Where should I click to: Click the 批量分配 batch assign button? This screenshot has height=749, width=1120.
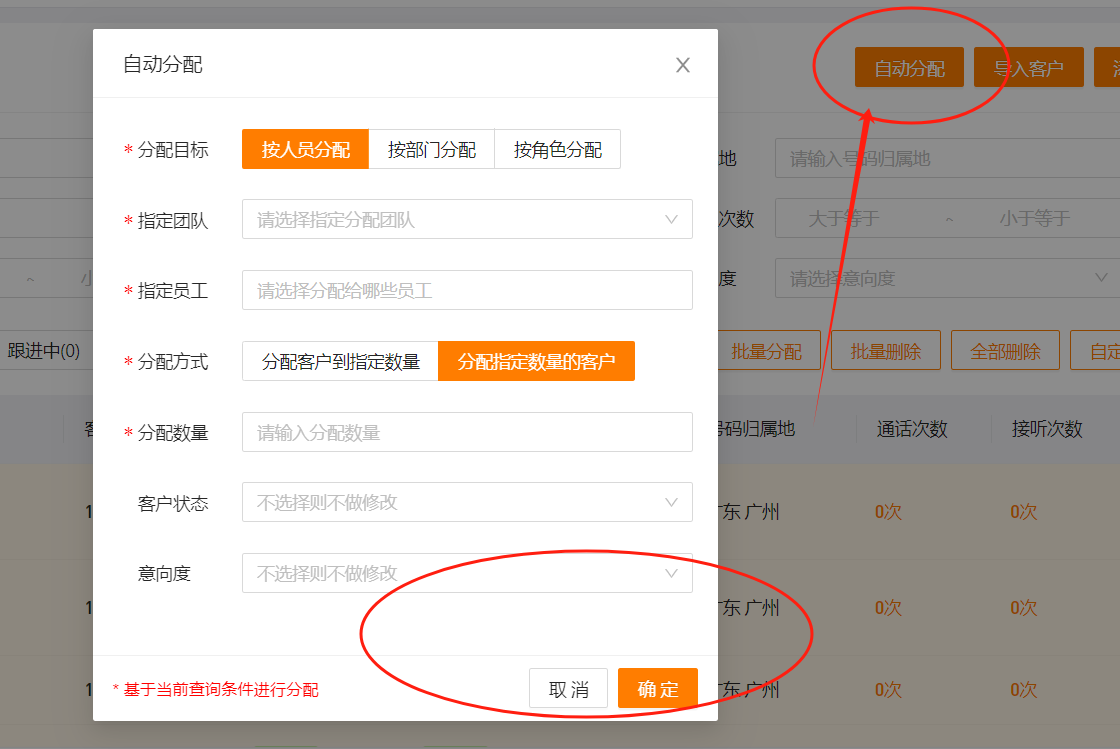pos(769,350)
